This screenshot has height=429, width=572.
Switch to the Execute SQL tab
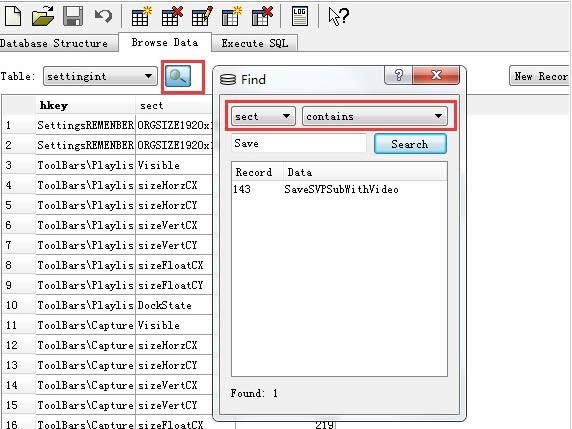click(255, 43)
